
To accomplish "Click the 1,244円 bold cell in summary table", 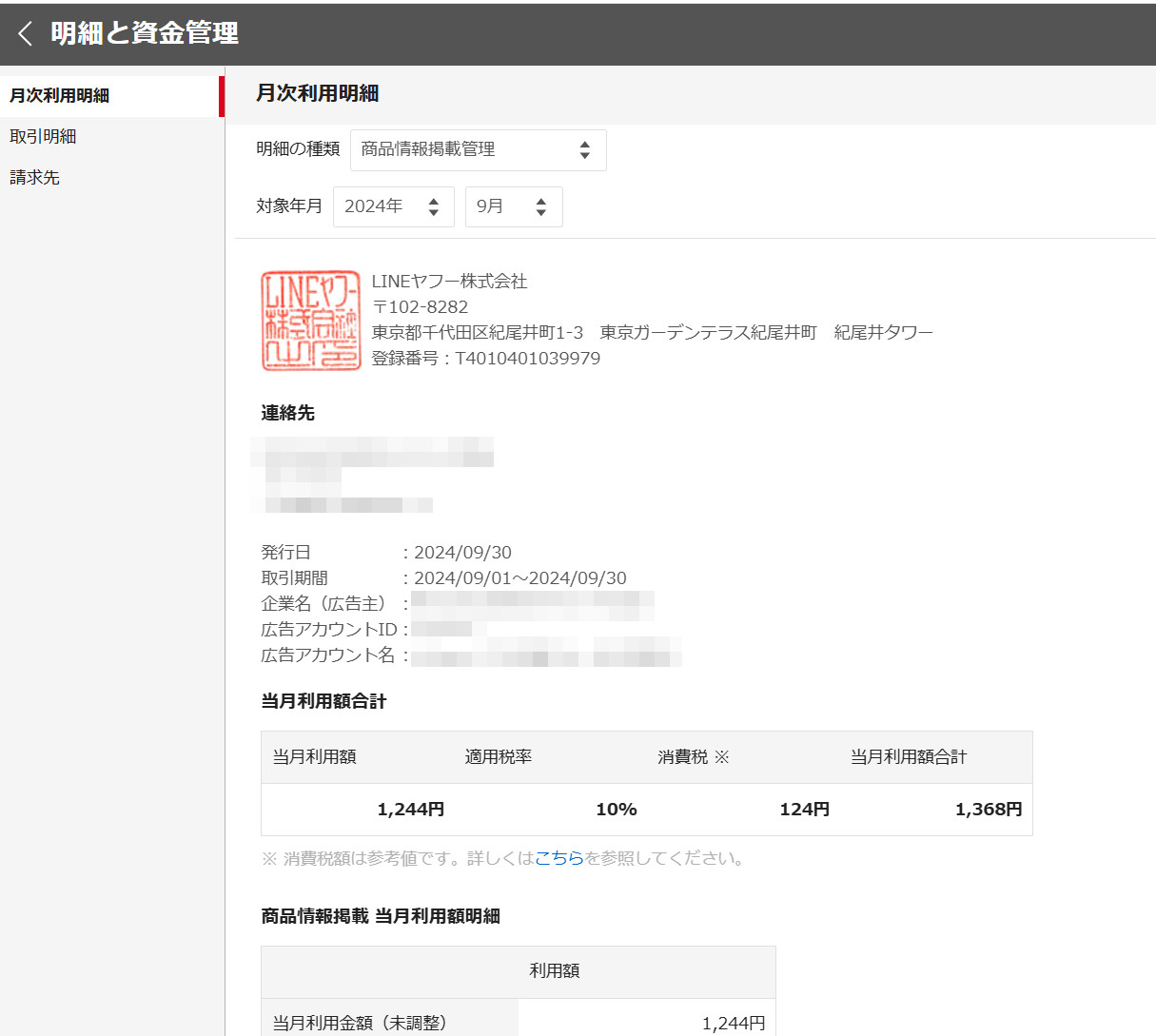I will tap(411, 810).
